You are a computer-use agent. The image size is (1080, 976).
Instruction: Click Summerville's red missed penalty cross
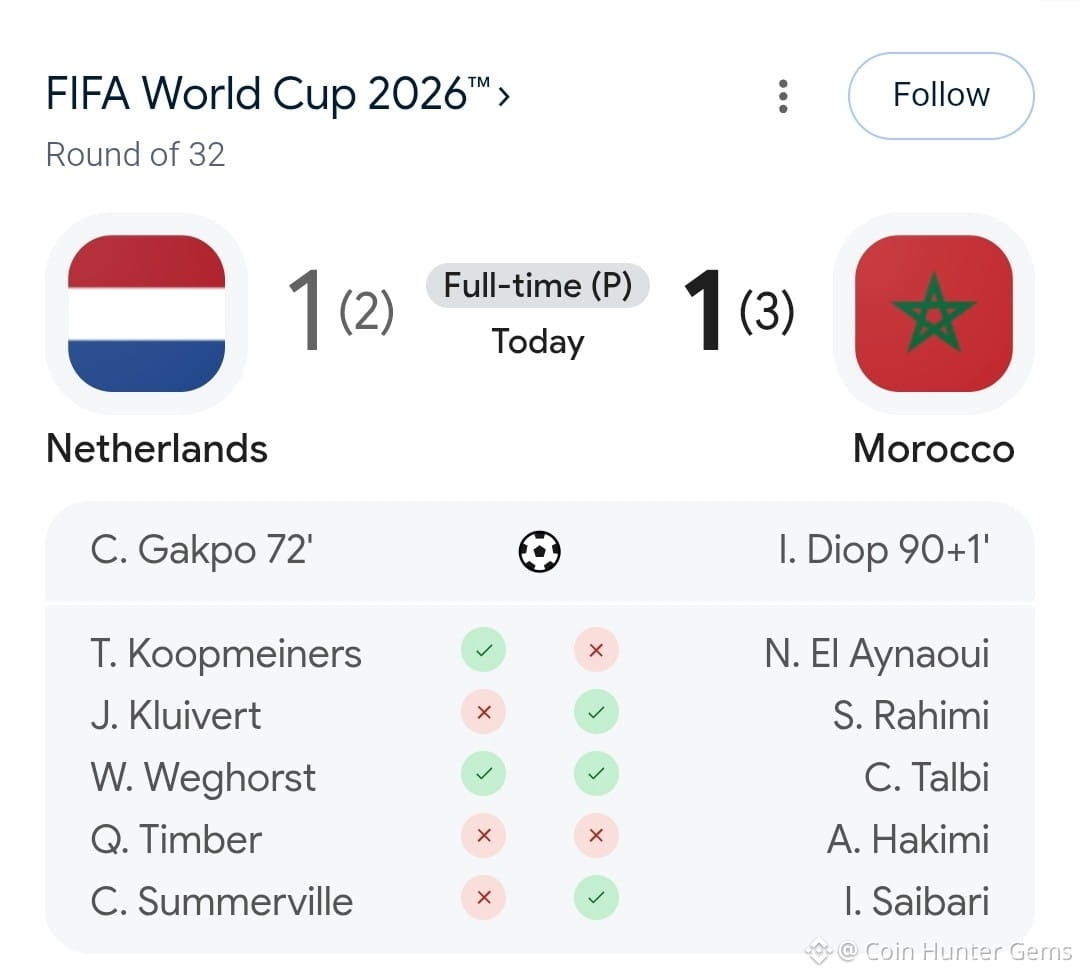click(484, 897)
